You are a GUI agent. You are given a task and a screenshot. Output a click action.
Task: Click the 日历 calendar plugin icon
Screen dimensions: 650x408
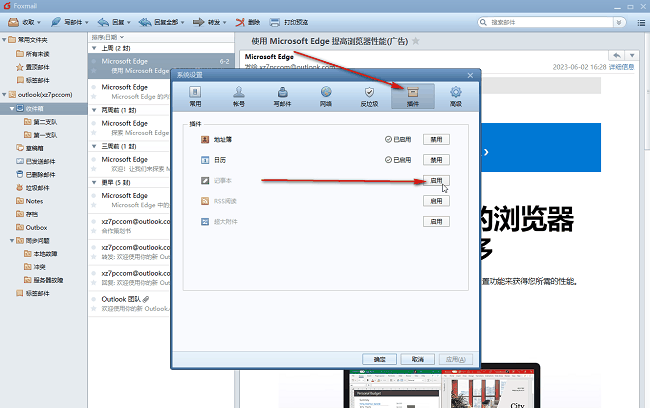pyautogui.click(x=205, y=160)
